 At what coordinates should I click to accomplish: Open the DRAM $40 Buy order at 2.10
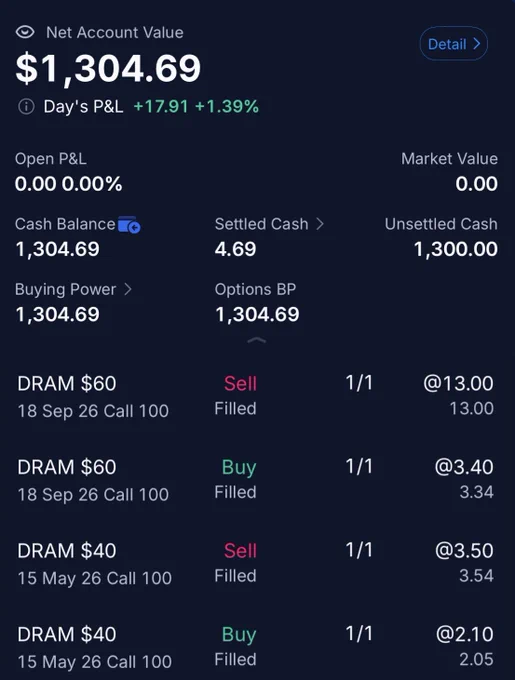pos(256,647)
